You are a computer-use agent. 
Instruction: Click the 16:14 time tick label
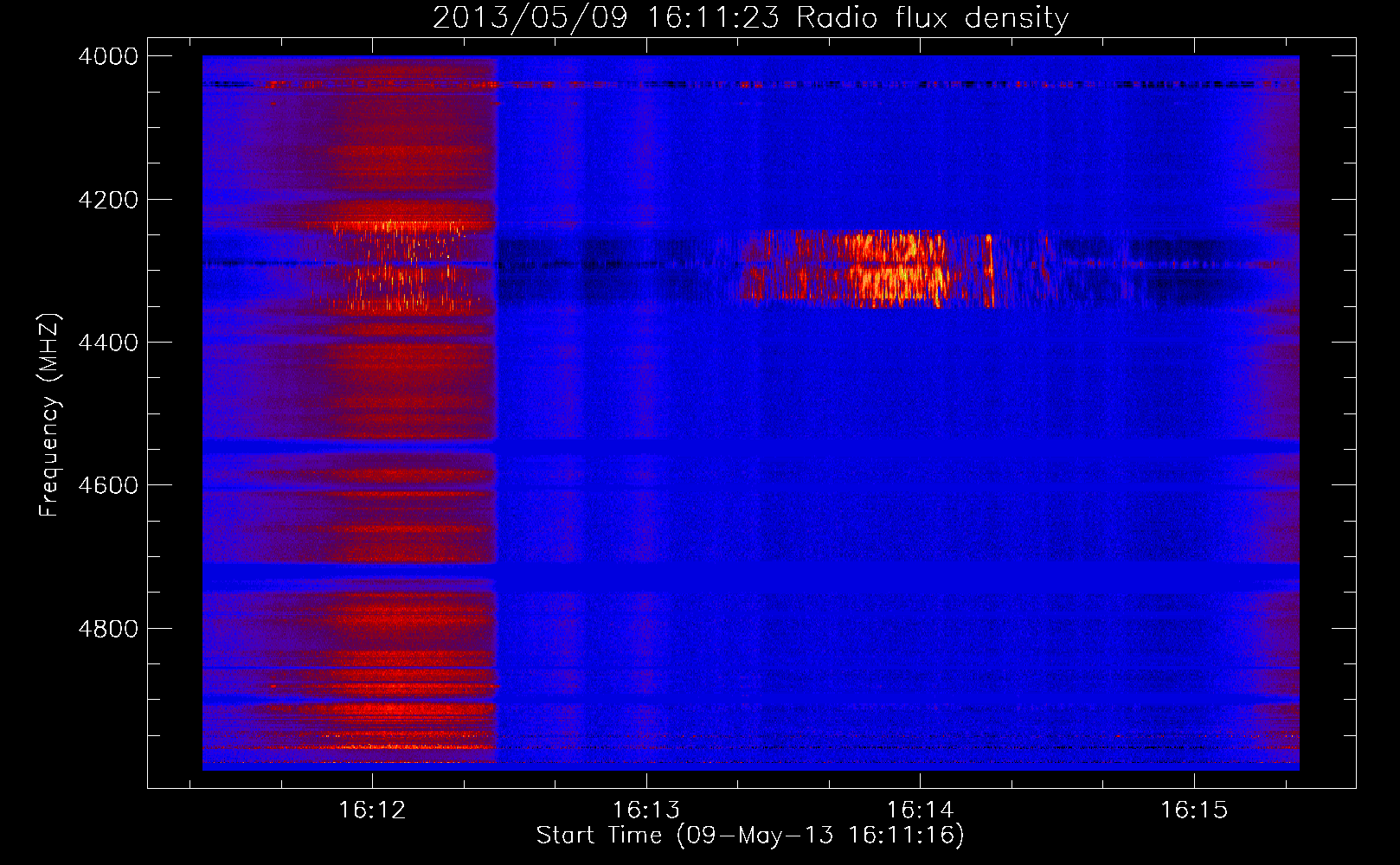click(920, 811)
